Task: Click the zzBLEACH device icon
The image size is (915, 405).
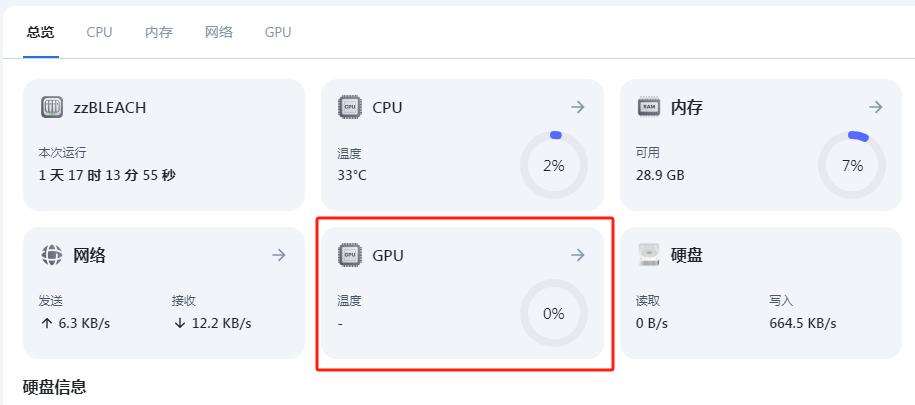Action: point(52,107)
